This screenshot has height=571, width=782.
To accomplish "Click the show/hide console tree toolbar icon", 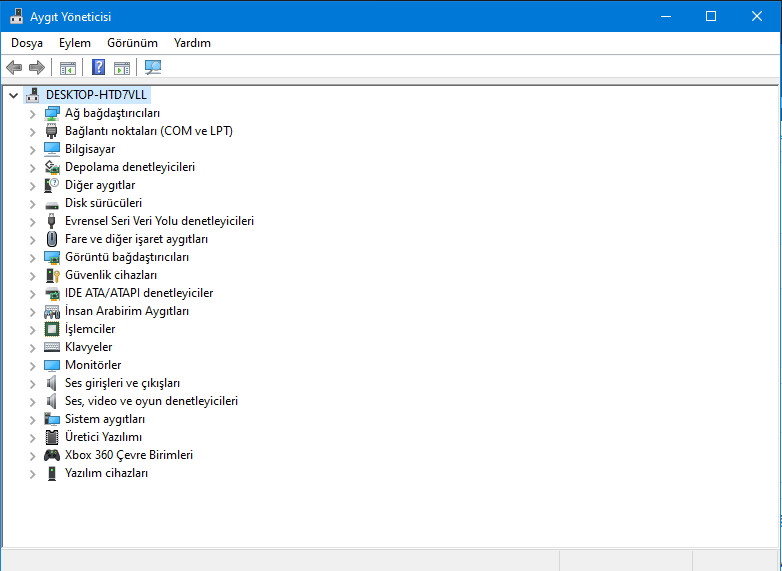I will tap(68, 67).
